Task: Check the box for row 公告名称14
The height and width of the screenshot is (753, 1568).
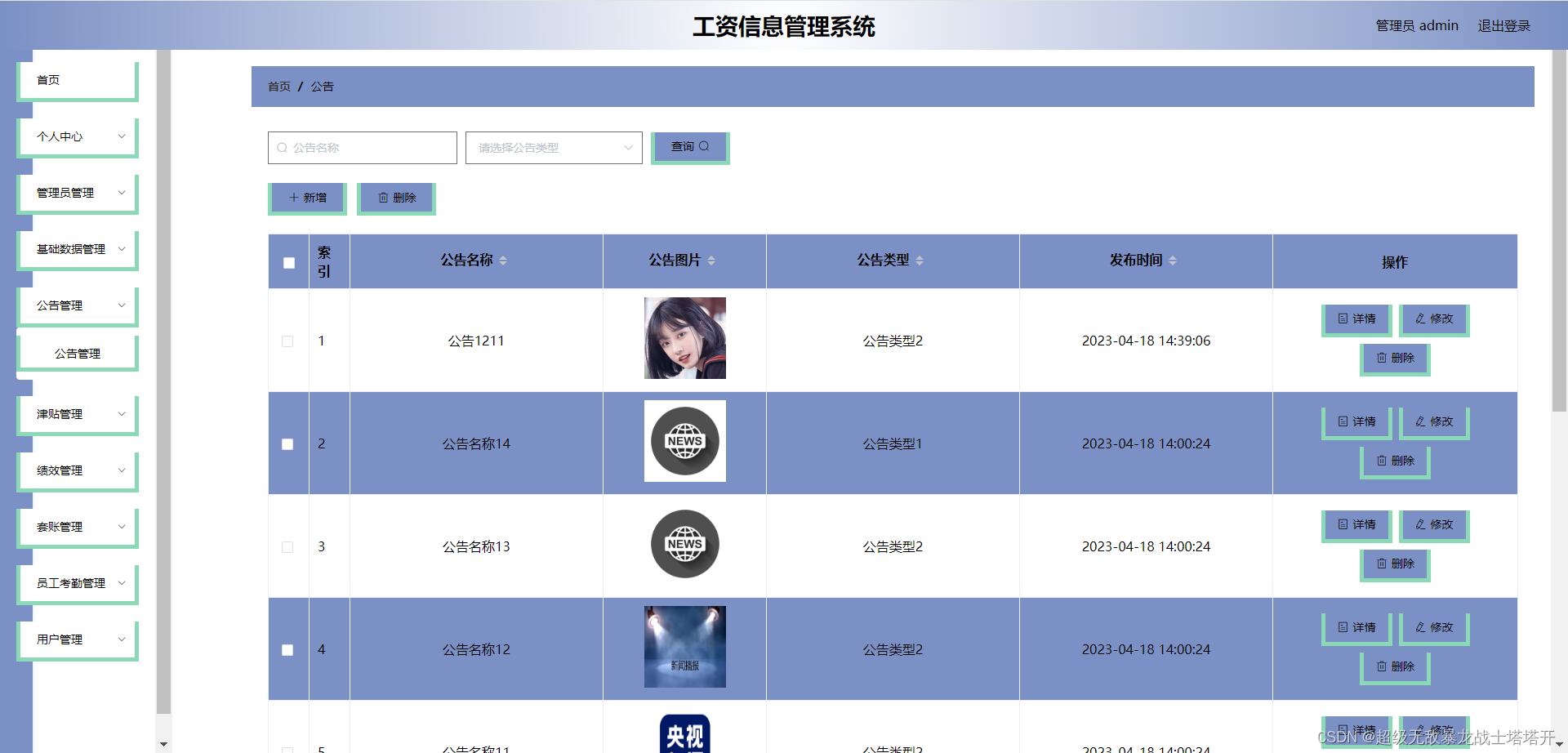Action: pyautogui.click(x=287, y=444)
